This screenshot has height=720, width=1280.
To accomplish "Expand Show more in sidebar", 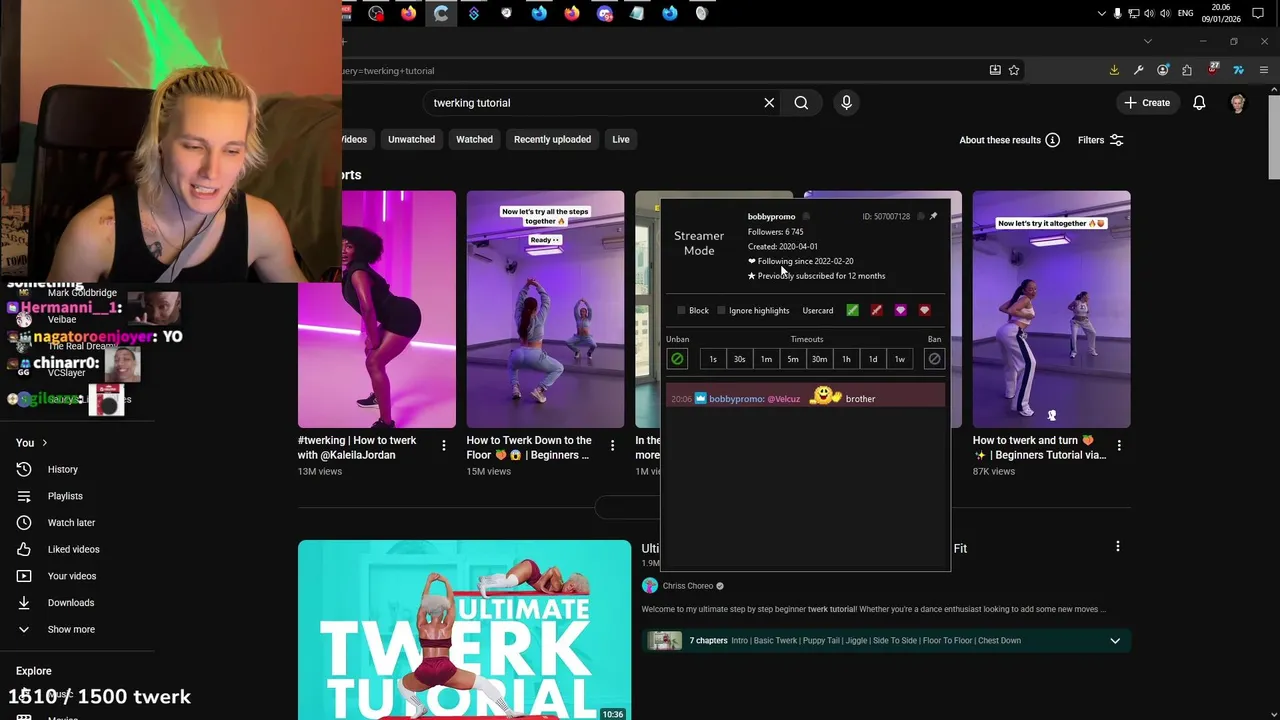I will coord(71,629).
